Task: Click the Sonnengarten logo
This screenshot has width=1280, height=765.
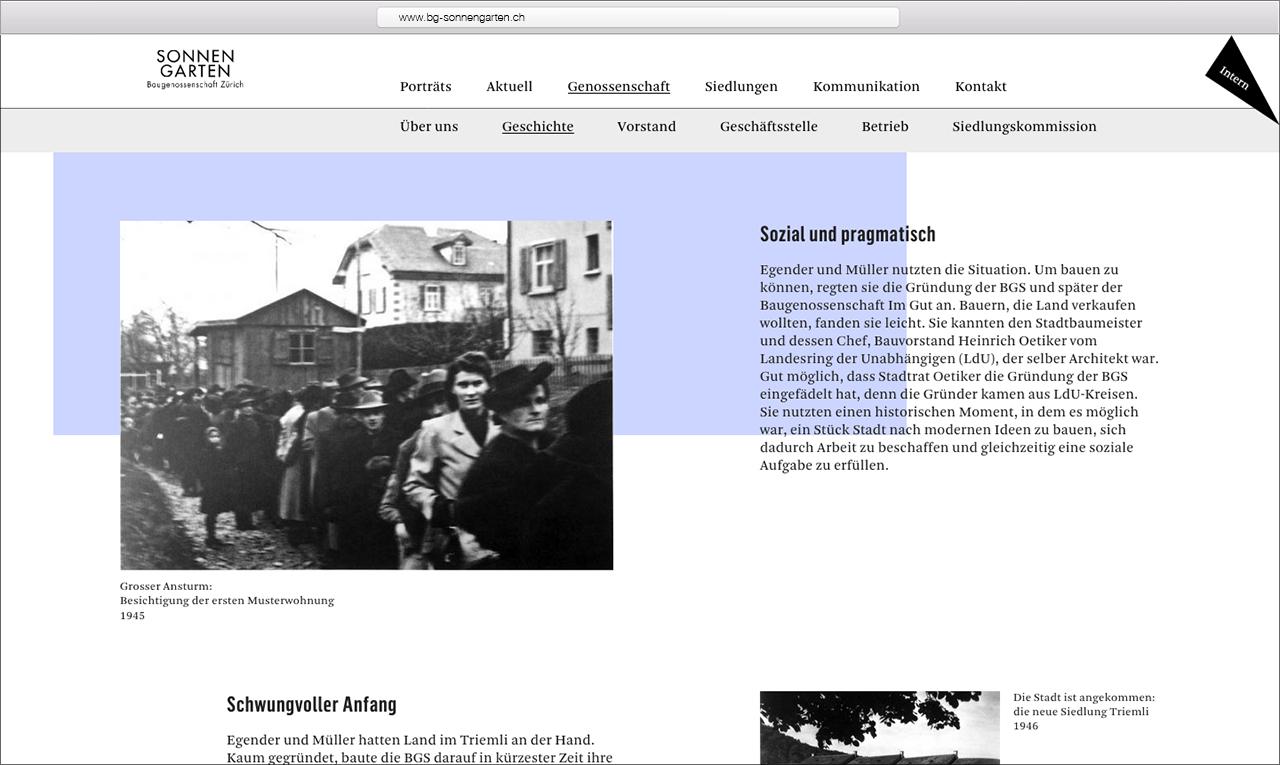Action: click(x=195, y=69)
